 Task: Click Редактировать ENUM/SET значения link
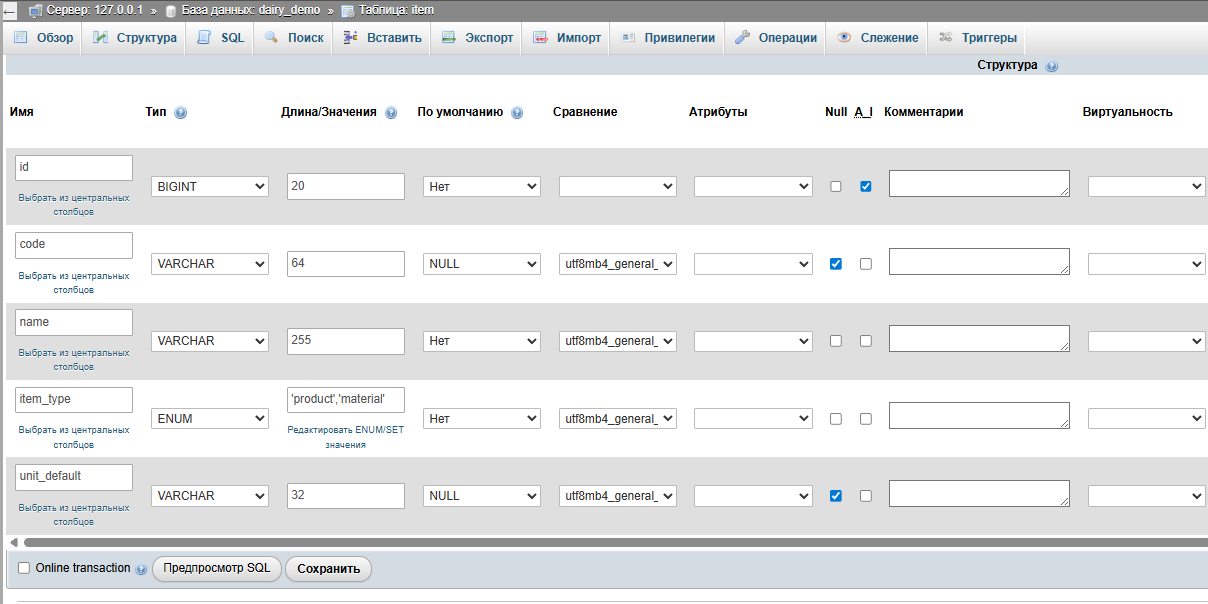click(x=345, y=436)
